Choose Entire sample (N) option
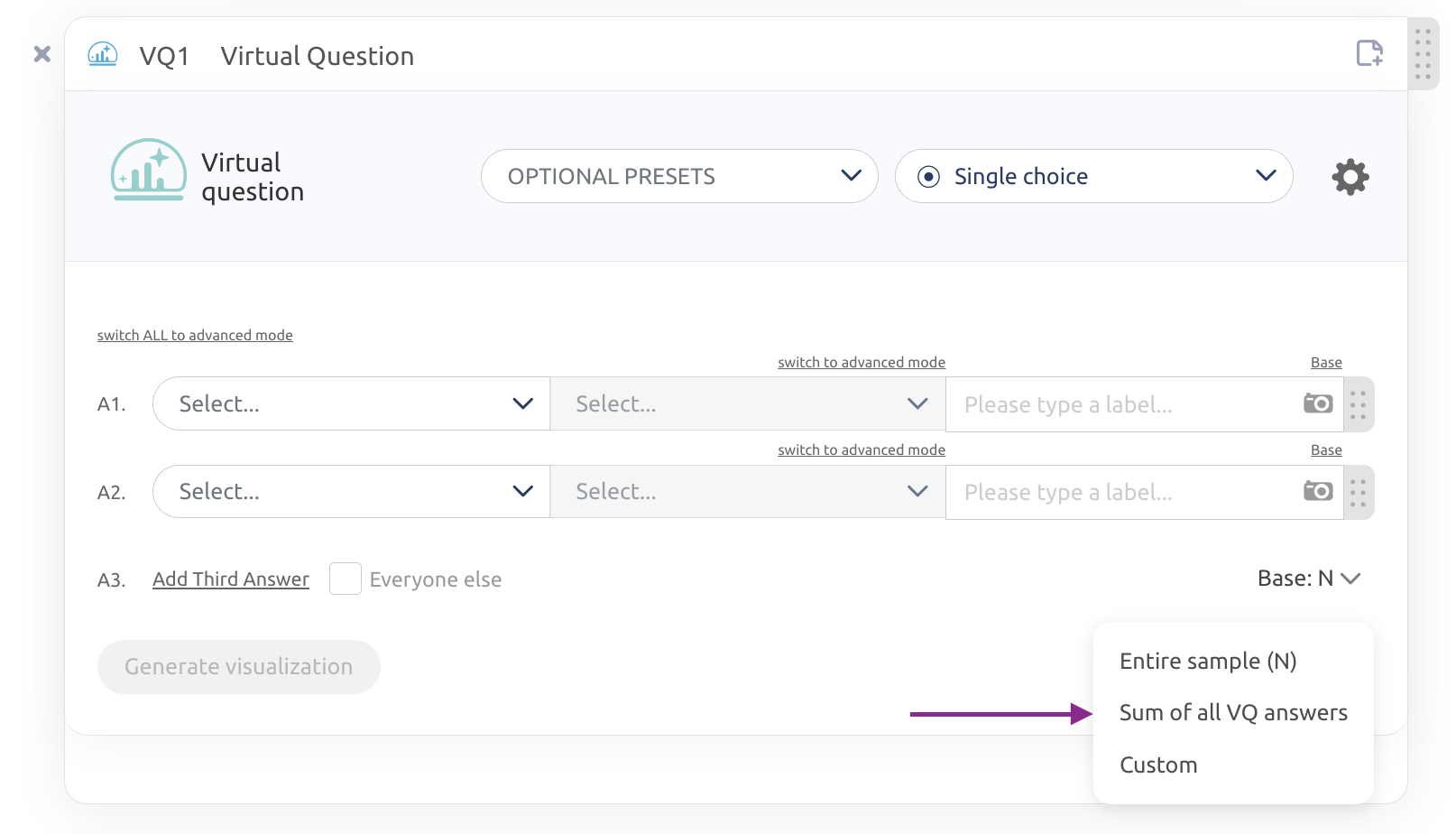The image size is (1456, 834). [x=1208, y=662]
